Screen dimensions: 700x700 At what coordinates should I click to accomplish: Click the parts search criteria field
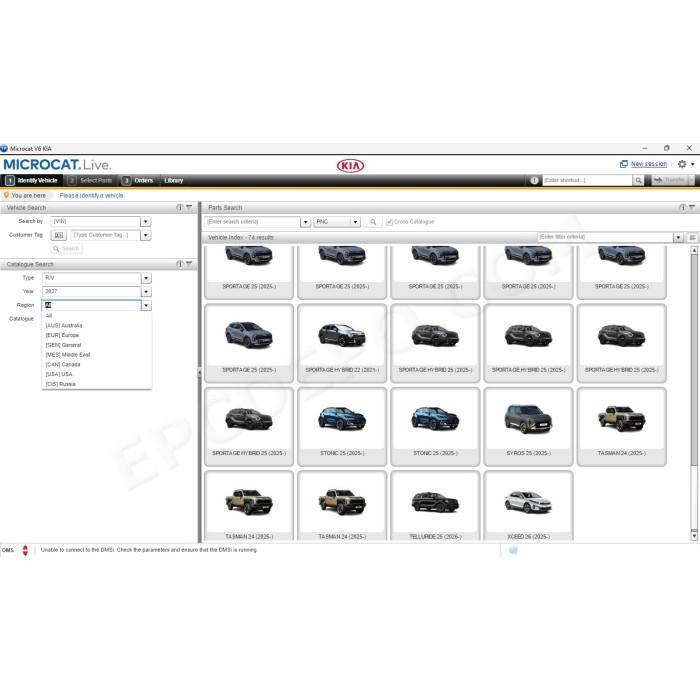click(252, 222)
